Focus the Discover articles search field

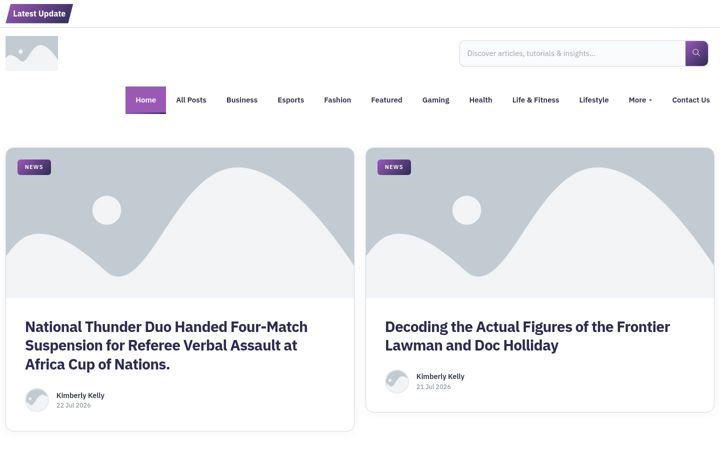(x=572, y=53)
